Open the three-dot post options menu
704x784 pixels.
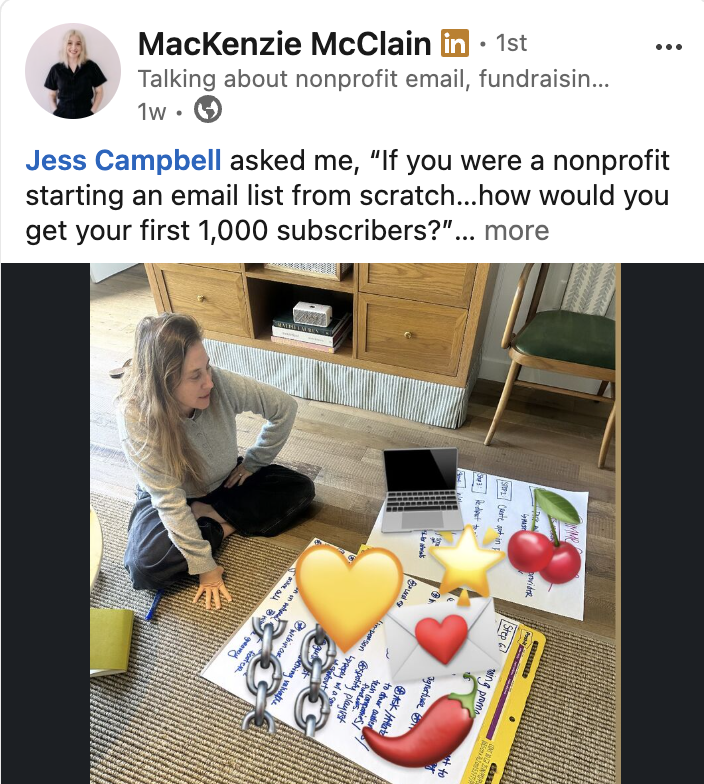(x=668, y=47)
